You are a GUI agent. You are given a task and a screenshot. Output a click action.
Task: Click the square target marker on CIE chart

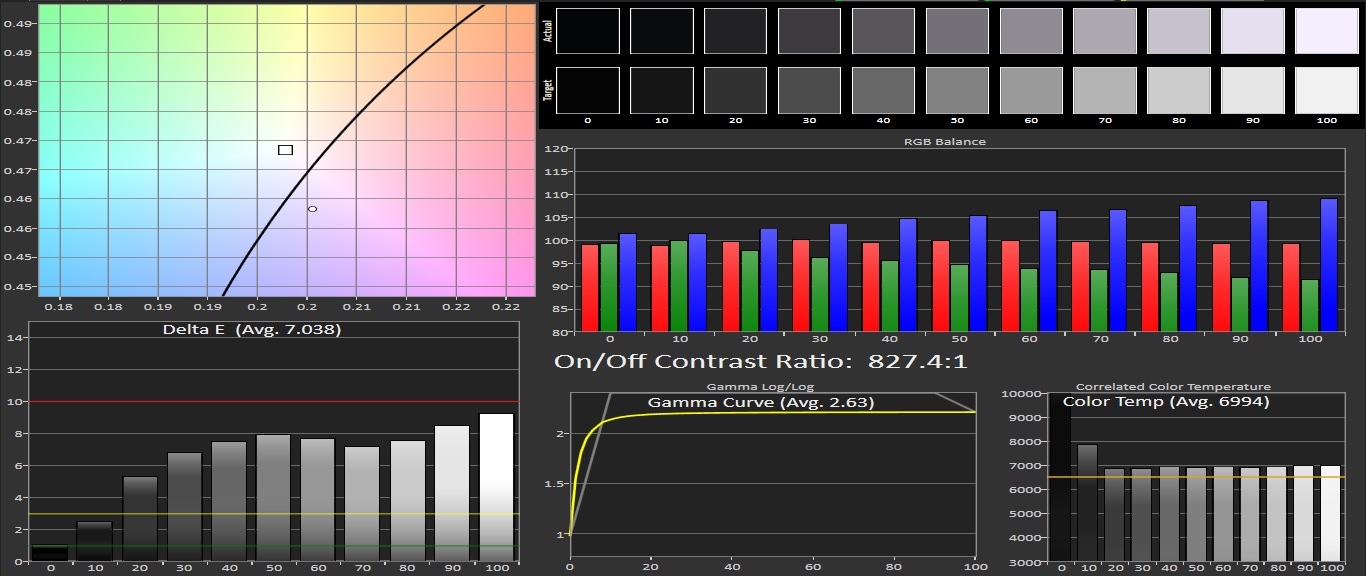(x=285, y=150)
